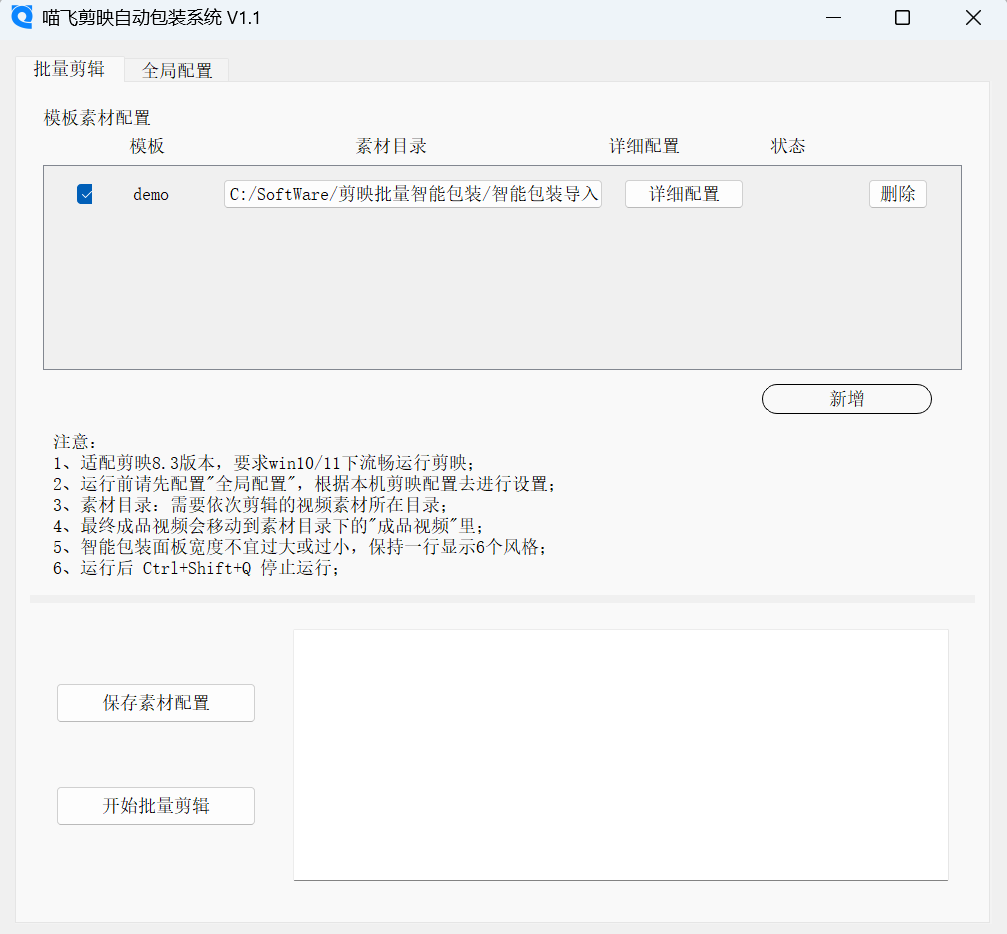The height and width of the screenshot is (934, 1007).
Task: Uncheck the demo template checkbox
Action: (84, 194)
